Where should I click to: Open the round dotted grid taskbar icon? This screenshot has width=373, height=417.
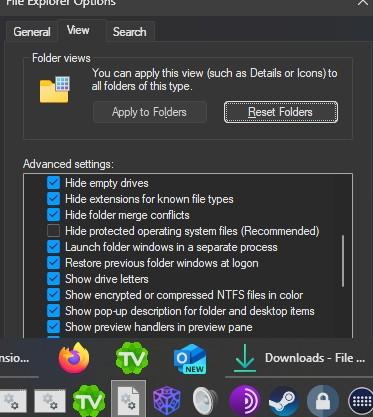pos(361,402)
